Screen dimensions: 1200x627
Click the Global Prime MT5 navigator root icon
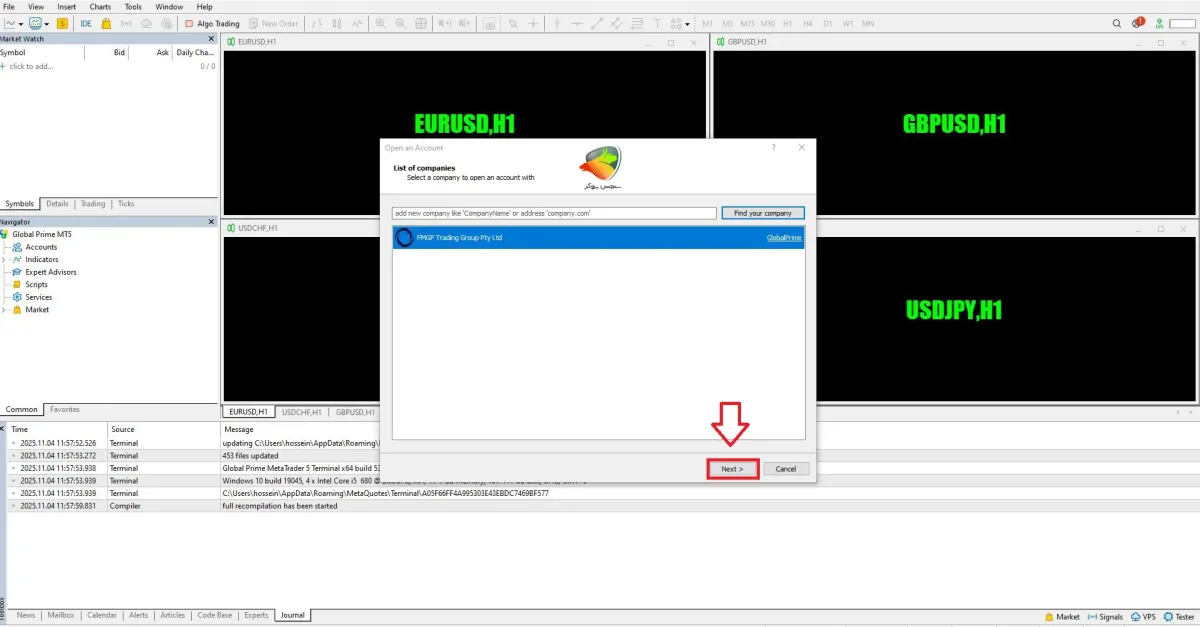[5, 234]
